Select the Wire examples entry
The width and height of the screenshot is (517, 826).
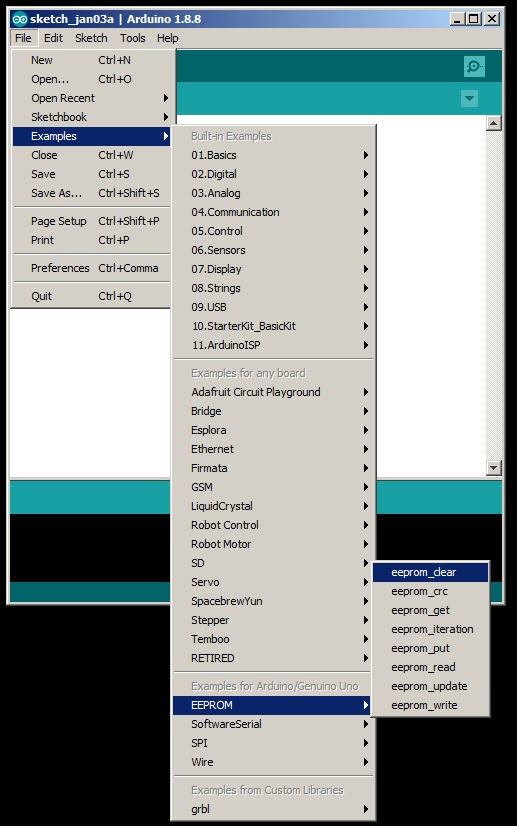(x=273, y=762)
